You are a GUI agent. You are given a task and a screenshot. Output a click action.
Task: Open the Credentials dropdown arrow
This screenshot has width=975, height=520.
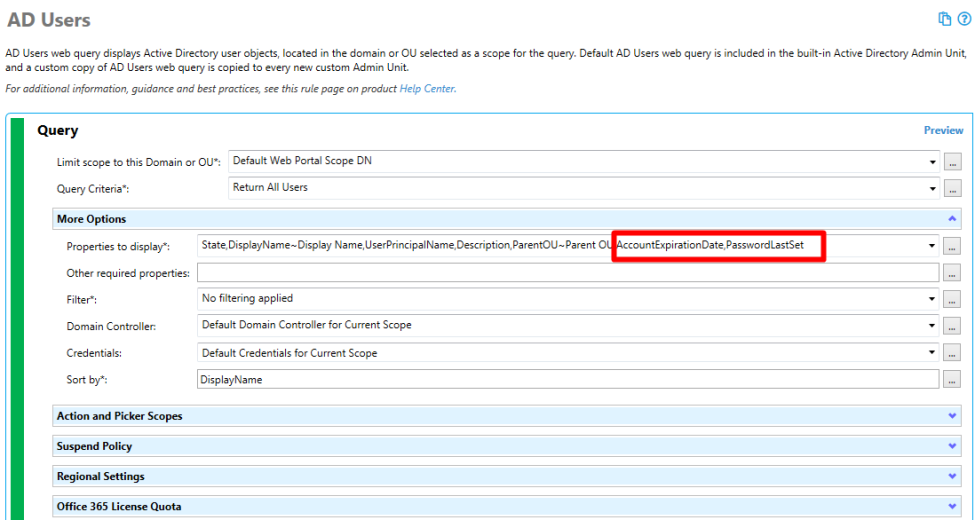click(x=932, y=352)
